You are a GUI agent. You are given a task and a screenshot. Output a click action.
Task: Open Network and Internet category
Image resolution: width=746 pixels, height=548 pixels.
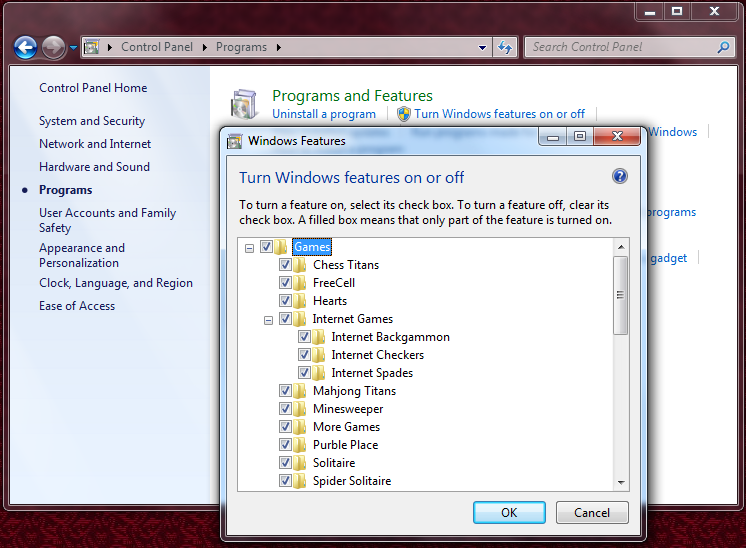pos(95,144)
